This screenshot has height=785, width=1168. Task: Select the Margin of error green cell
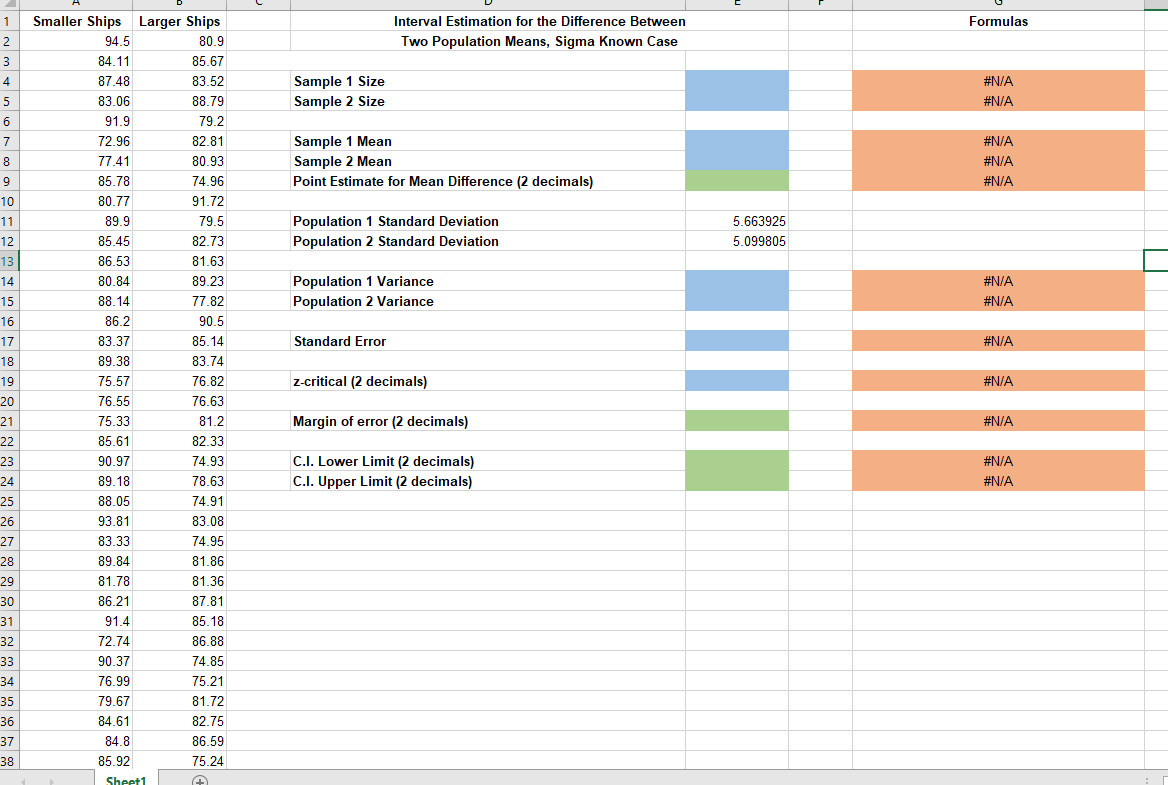(737, 421)
